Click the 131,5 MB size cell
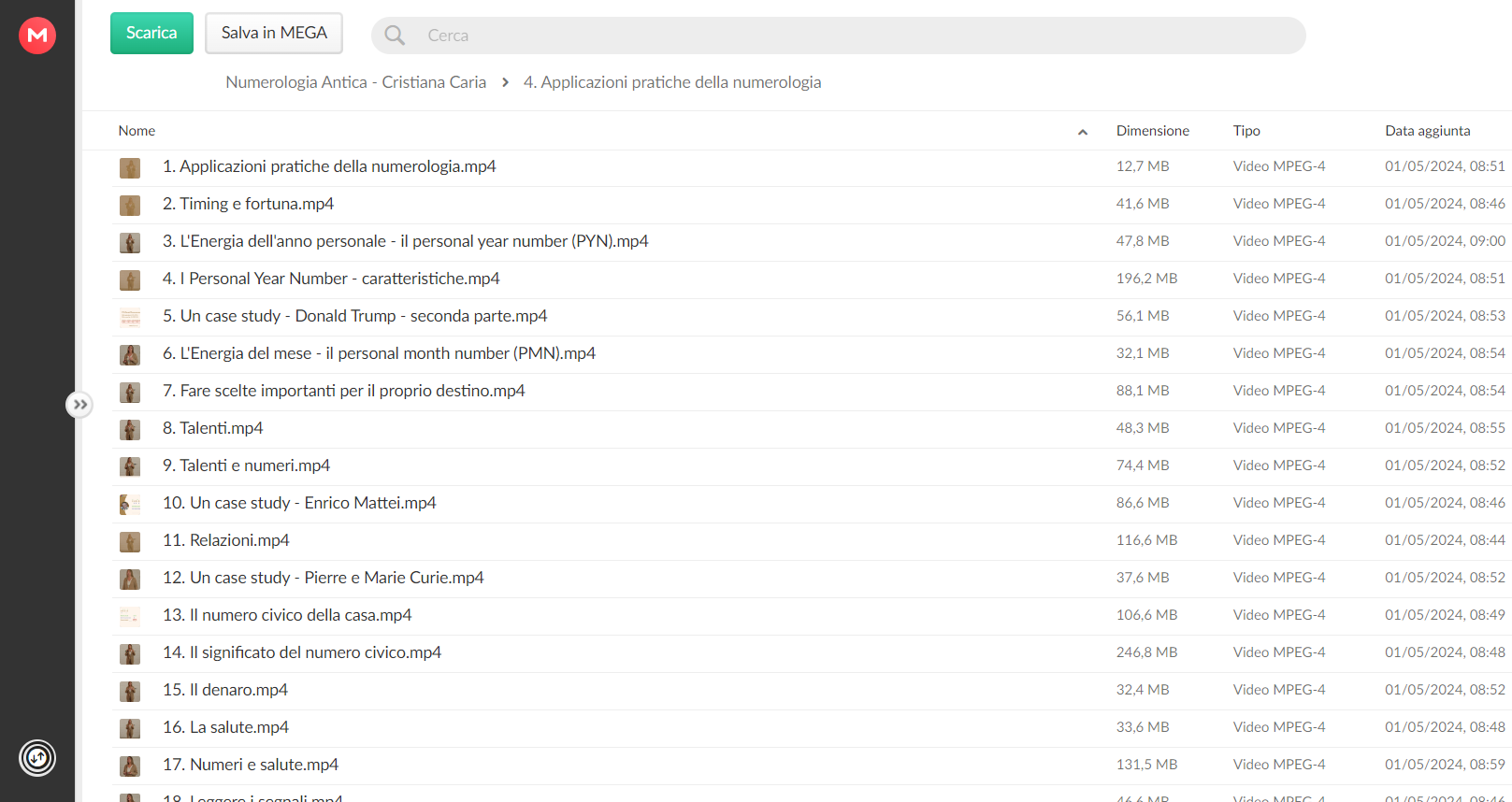The height and width of the screenshot is (802, 1512). (x=1146, y=765)
